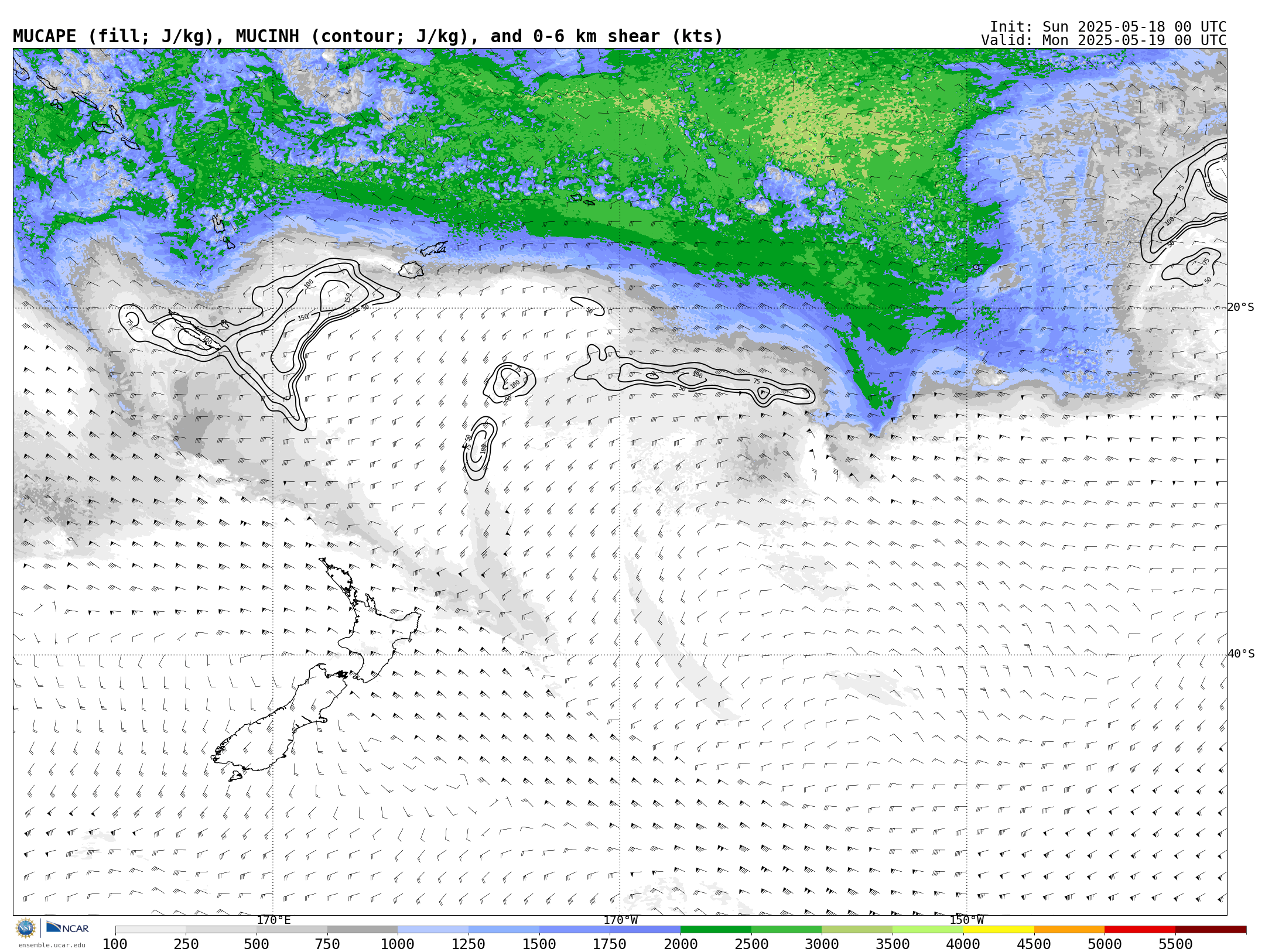Select the dark red 5500+ colorbar segment
Screen dimensions: 1265x952
click(1211, 930)
